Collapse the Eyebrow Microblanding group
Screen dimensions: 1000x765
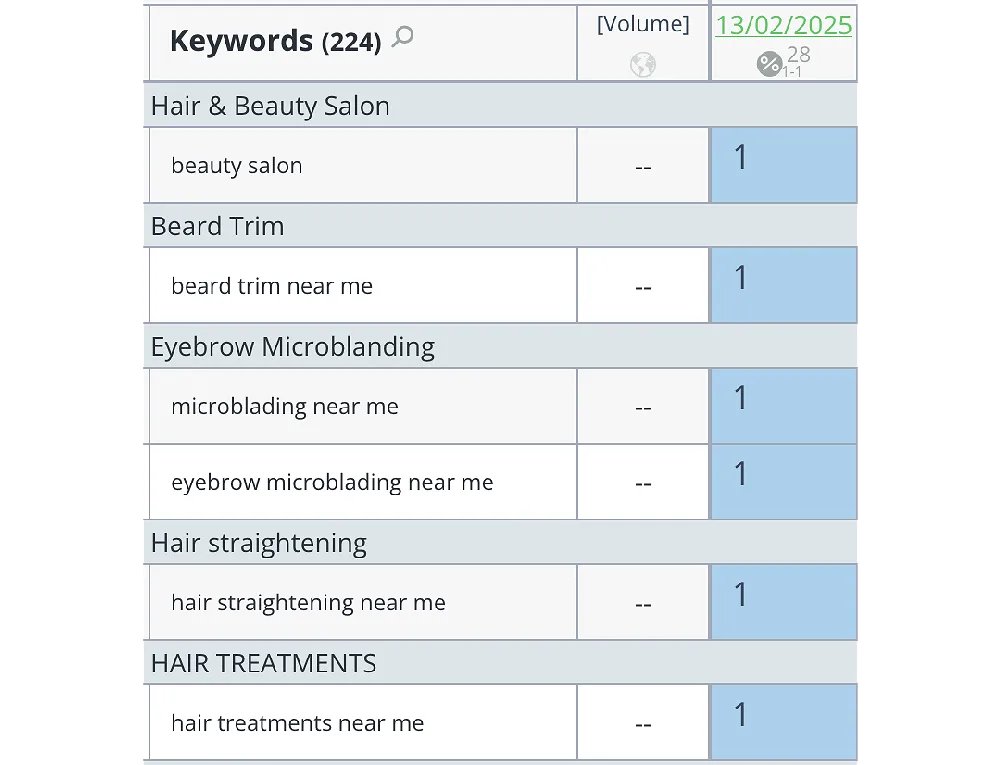click(292, 347)
